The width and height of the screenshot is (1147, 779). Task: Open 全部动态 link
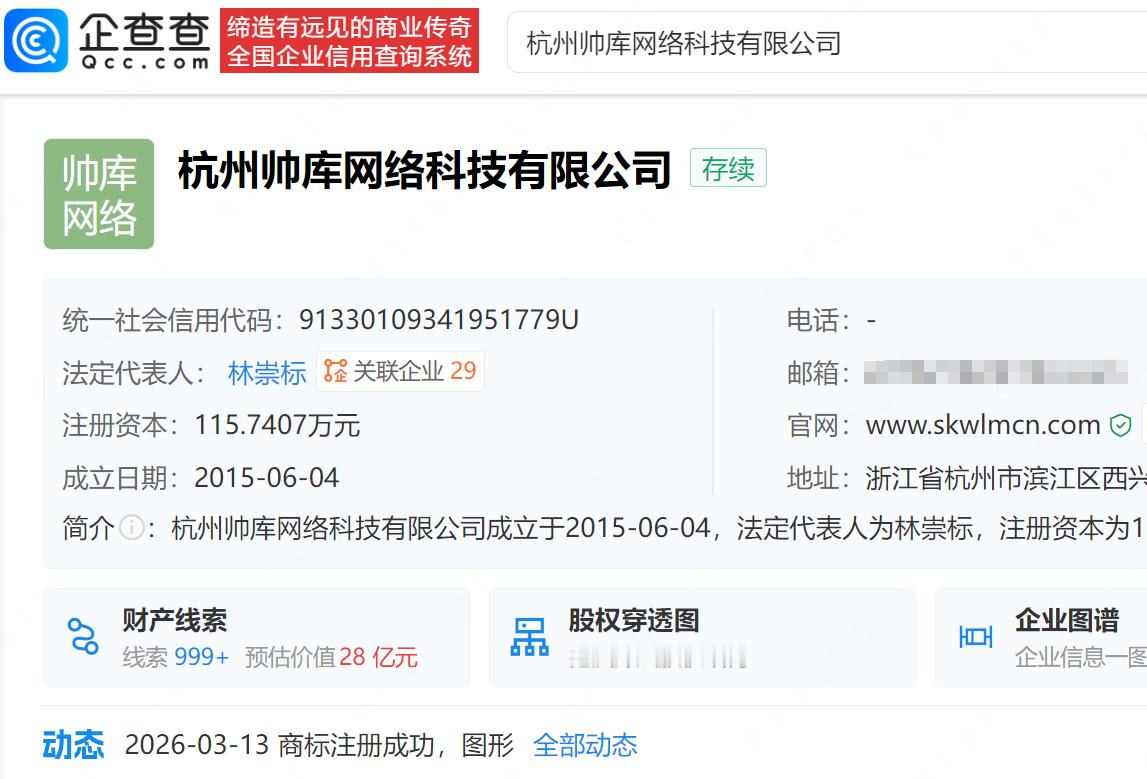pos(585,745)
